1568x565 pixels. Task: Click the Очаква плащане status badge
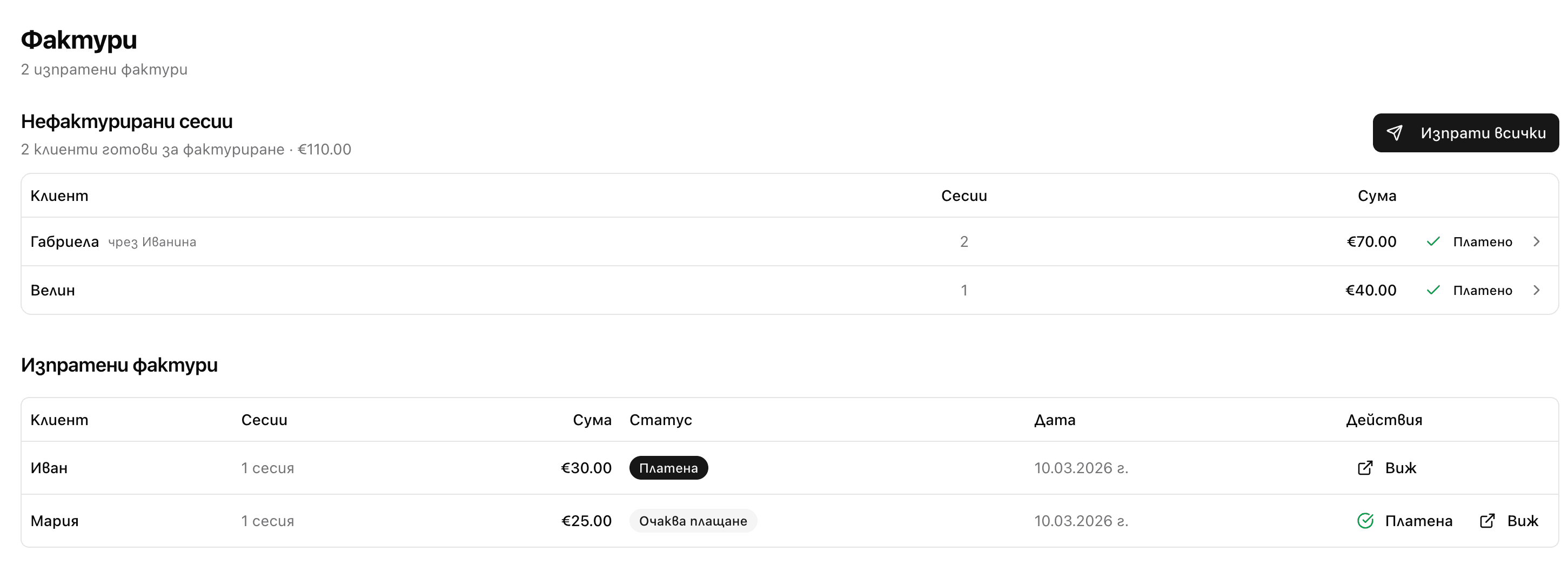(693, 521)
